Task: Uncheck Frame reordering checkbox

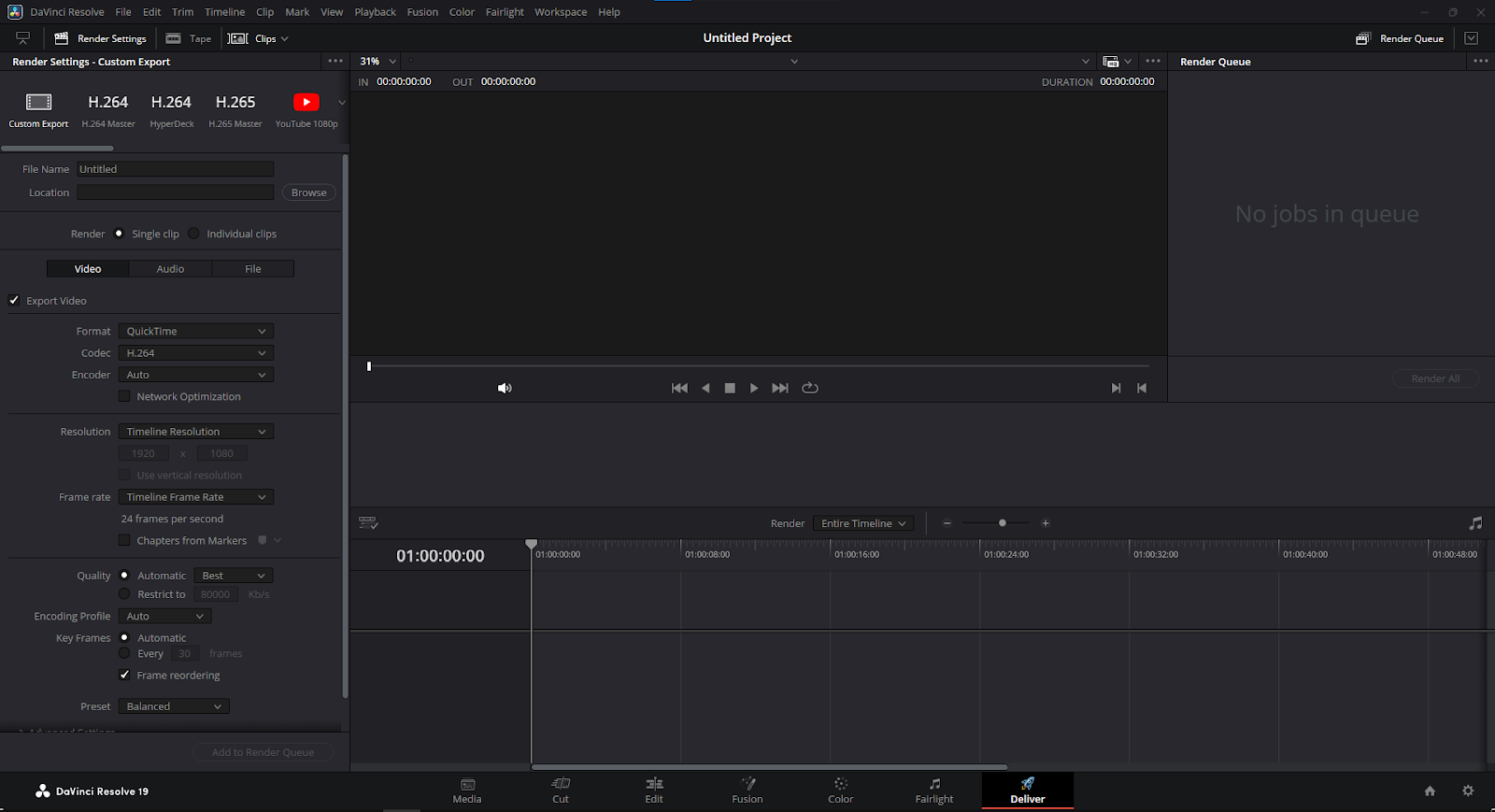Action: (x=124, y=675)
